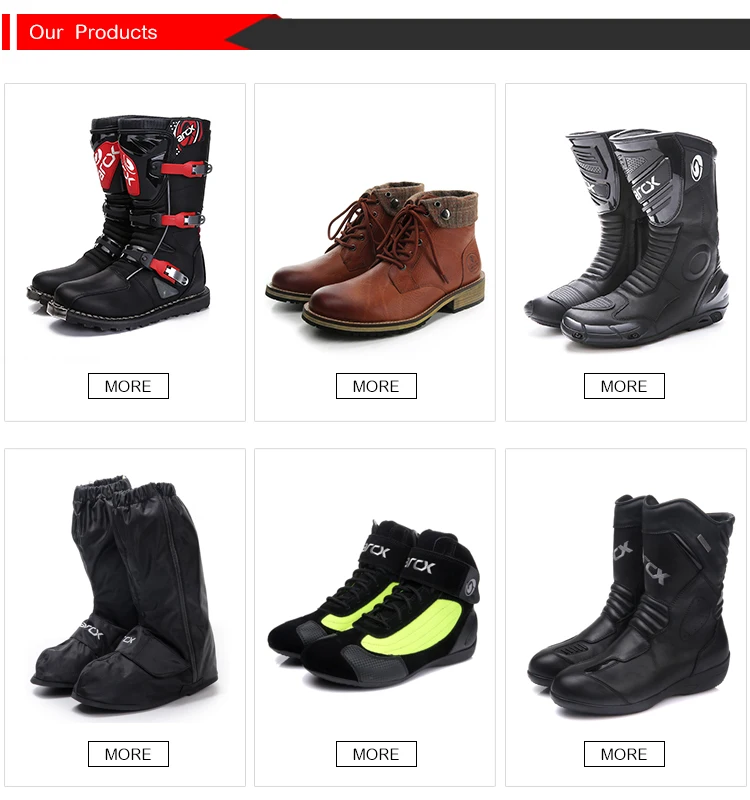The height and width of the screenshot is (800, 750).
Task: Open the brown lace-up leather boots image
Action: (376, 257)
